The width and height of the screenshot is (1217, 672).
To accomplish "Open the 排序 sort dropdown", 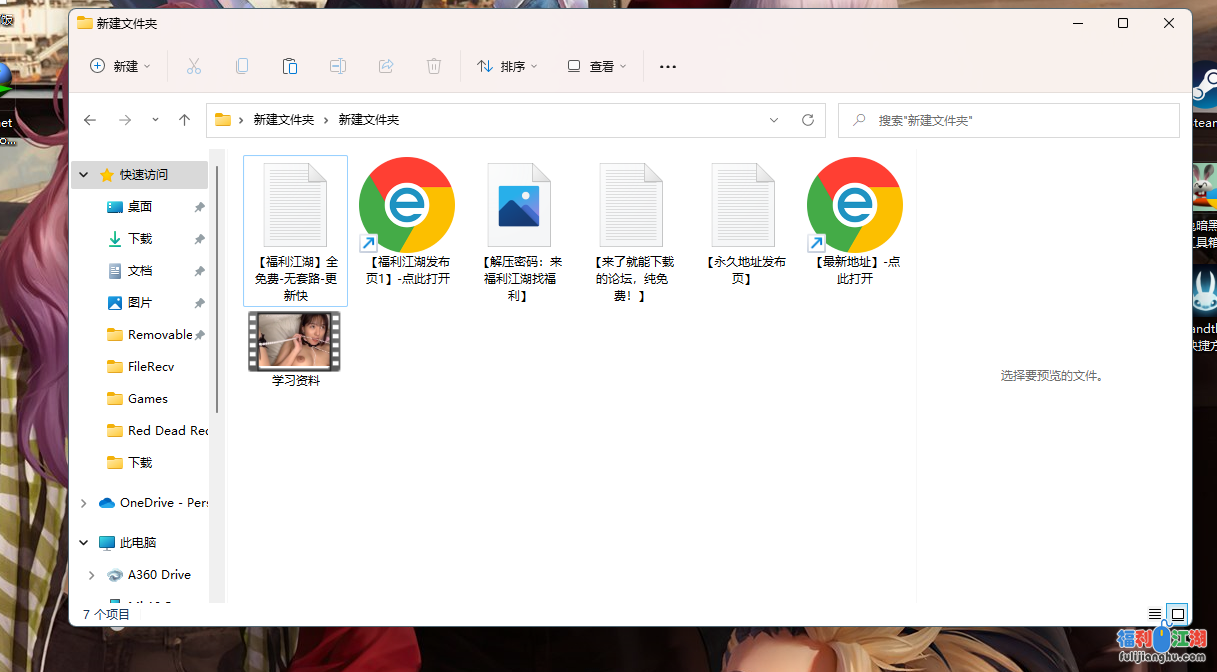I will coord(507,66).
